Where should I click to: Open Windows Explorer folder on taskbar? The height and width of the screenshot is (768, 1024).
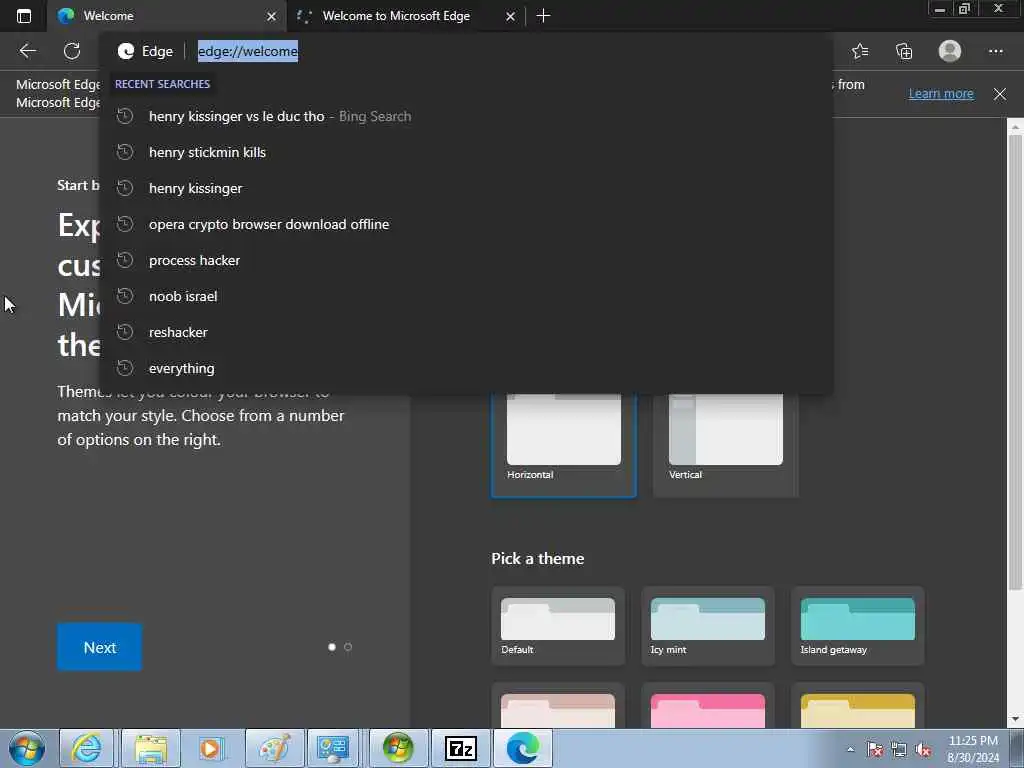pos(150,748)
